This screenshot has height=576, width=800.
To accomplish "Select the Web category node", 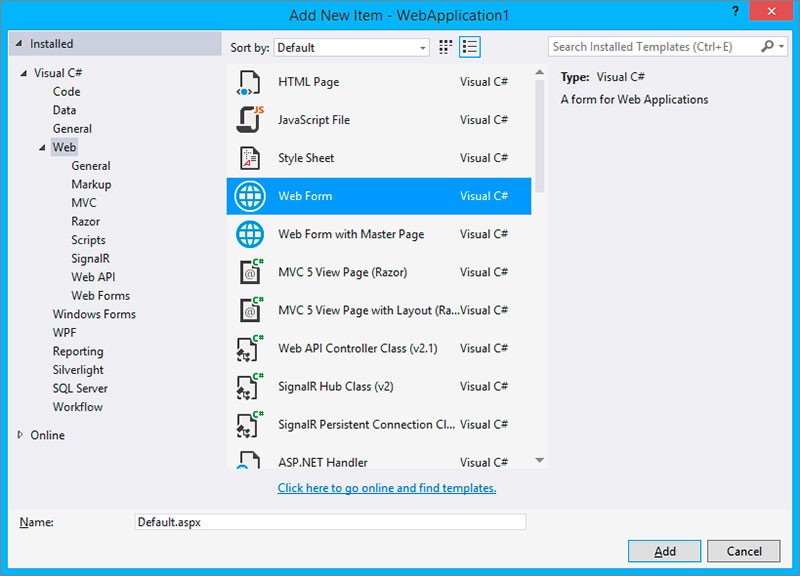I will coord(64,147).
